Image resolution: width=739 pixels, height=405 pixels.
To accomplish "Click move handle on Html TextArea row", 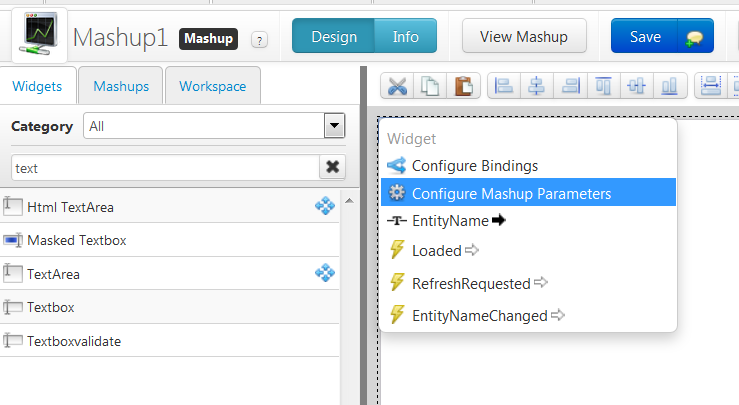I will click(x=325, y=206).
